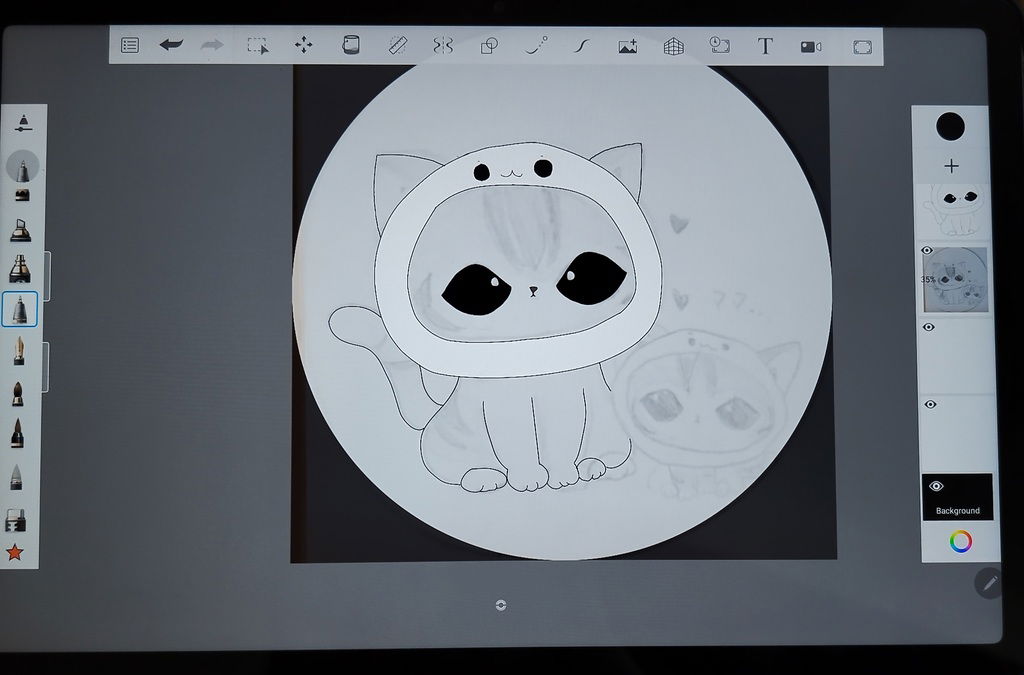This screenshot has width=1024, height=675.
Task: Open the Perspective Guides tool
Action: coord(674,46)
